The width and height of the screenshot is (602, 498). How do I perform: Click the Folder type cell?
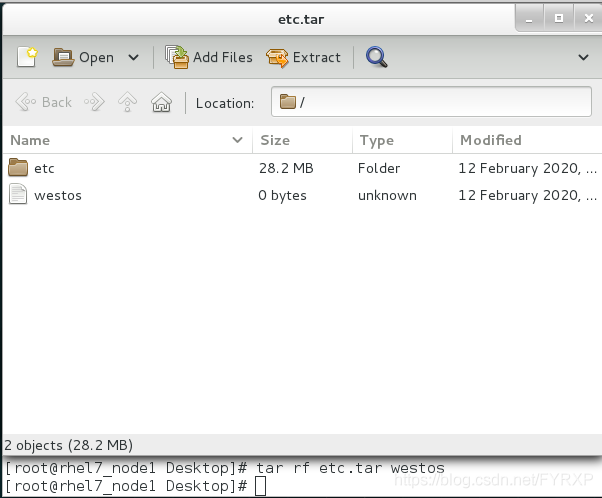(379, 168)
